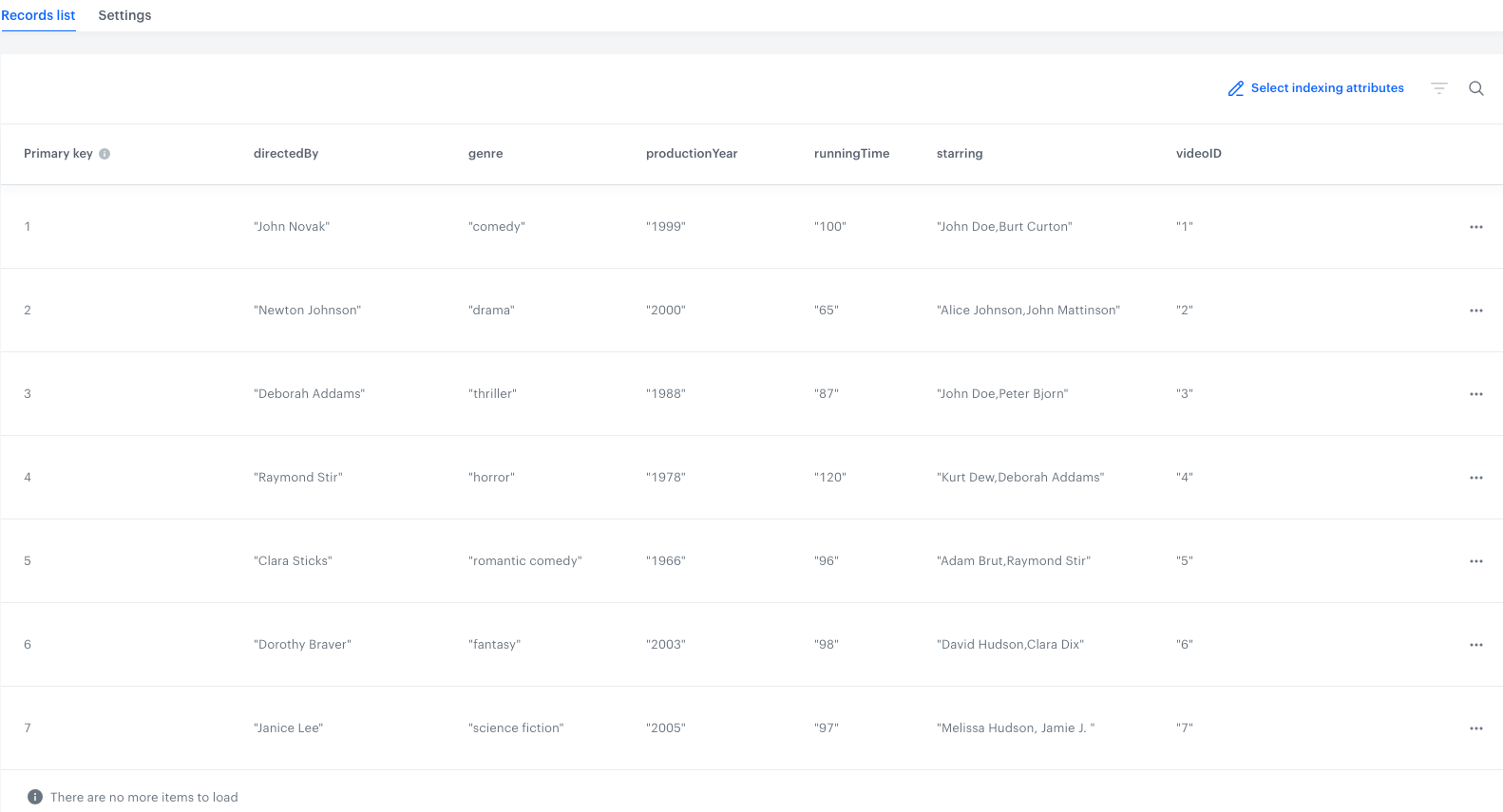Switch to the Settings tab
The height and width of the screenshot is (812, 1503).
(x=124, y=15)
